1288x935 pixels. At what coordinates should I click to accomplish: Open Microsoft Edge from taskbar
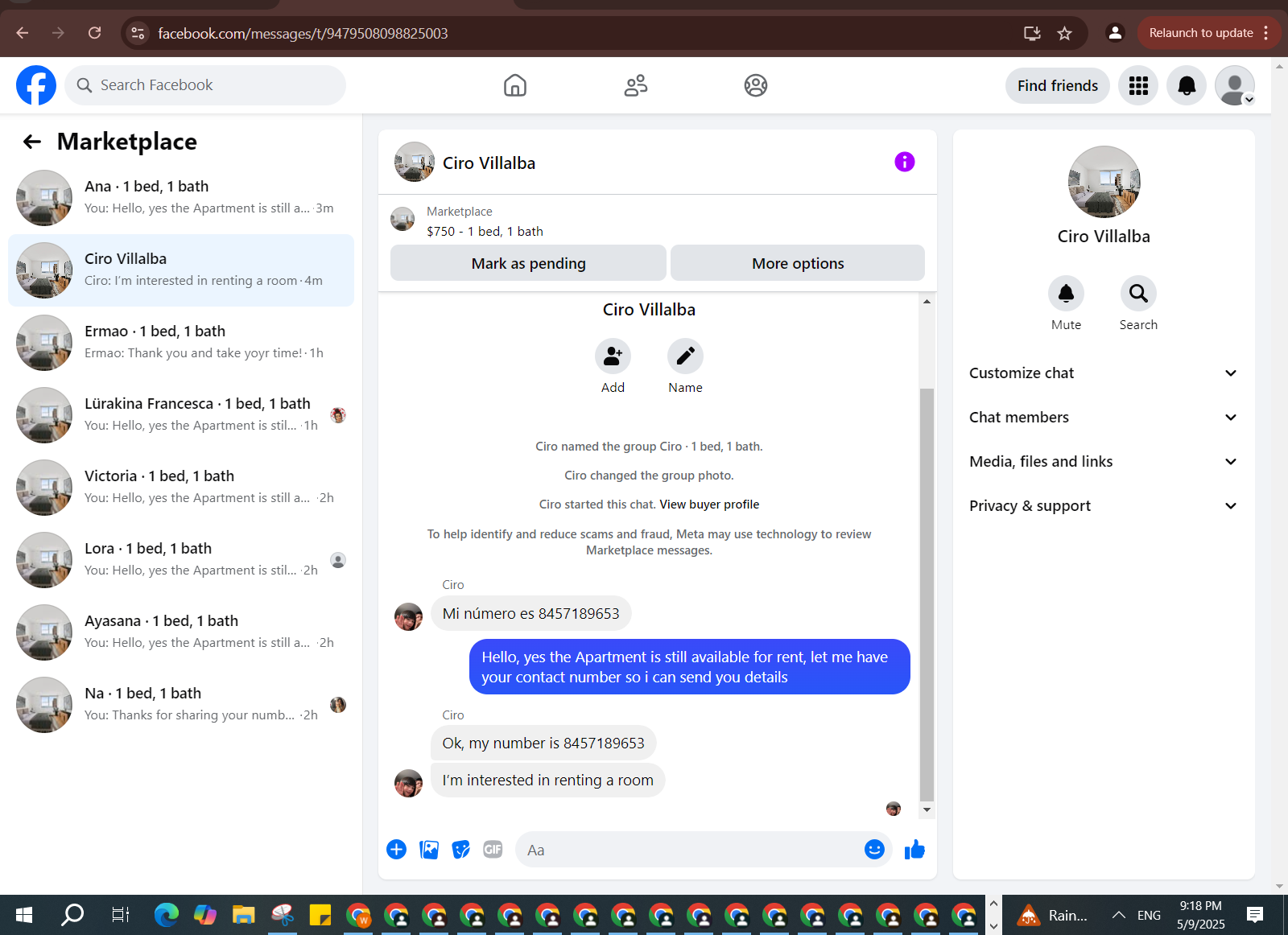coord(167,915)
